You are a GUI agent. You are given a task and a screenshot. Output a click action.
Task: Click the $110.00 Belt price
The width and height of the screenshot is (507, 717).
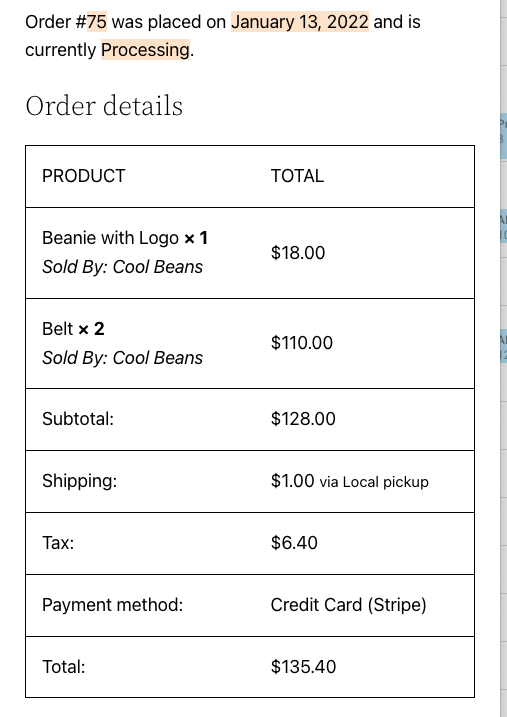pyautogui.click(x=302, y=343)
